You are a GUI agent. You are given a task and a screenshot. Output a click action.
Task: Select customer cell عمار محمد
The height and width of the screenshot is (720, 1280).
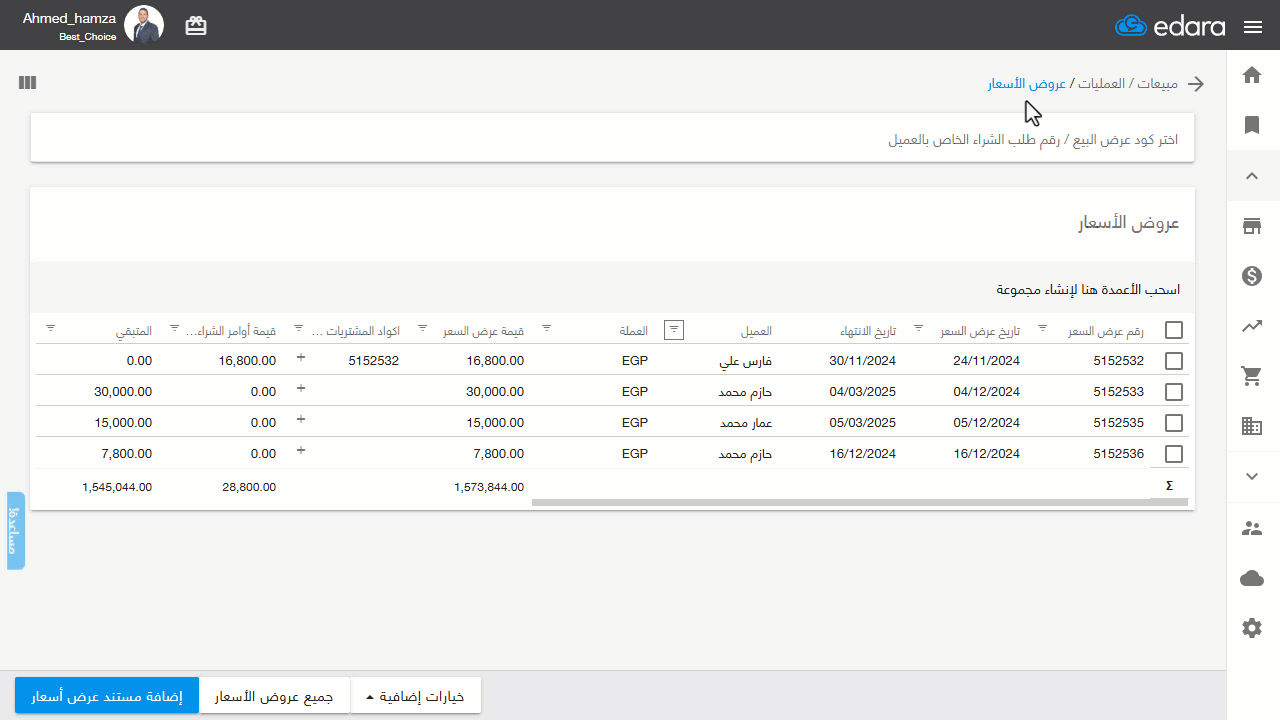(746, 423)
